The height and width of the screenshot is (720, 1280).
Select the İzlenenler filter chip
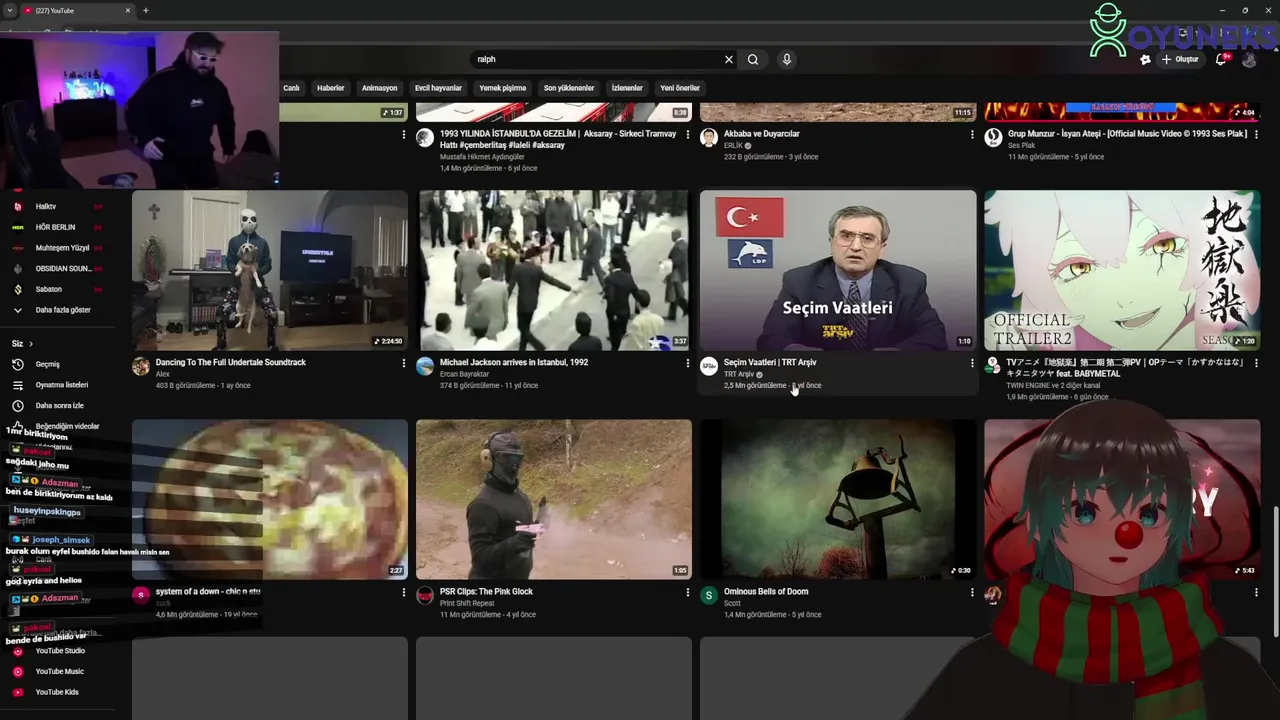click(627, 88)
